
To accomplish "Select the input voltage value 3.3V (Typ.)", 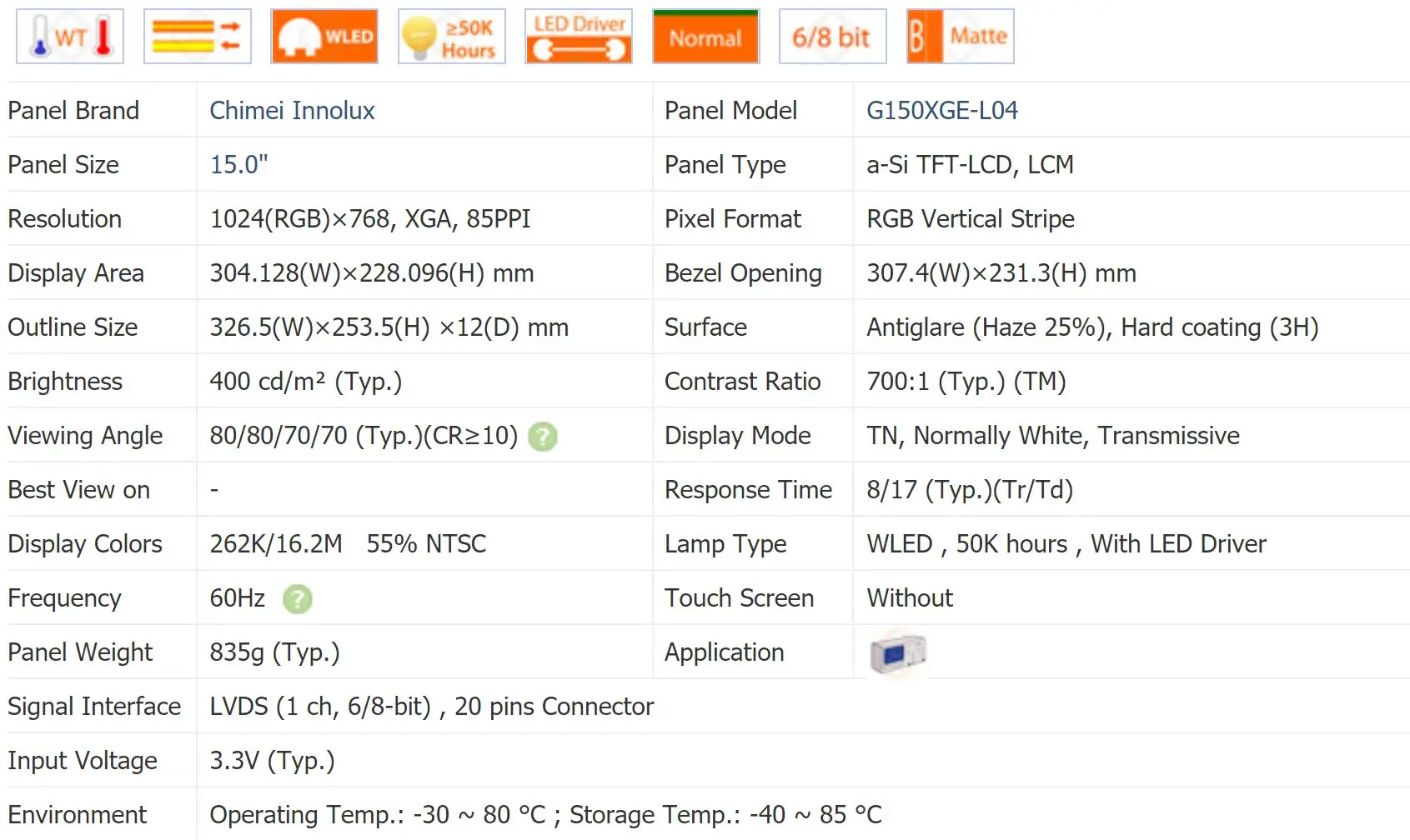I will click(x=273, y=761).
